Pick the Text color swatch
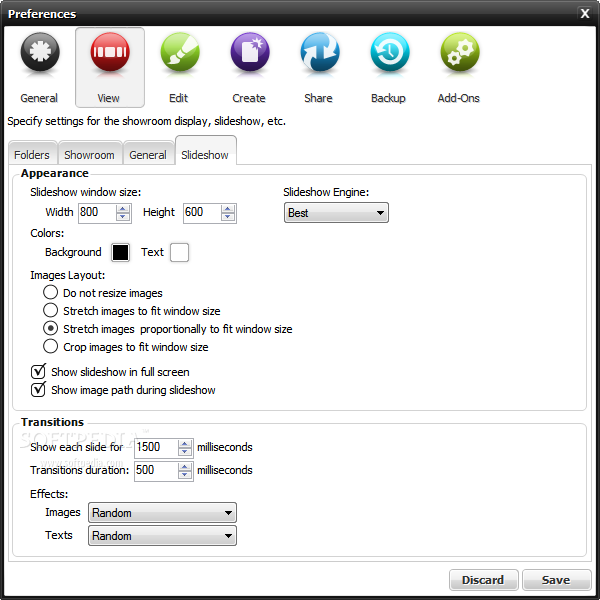The width and height of the screenshot is (600, 600). 179,253
